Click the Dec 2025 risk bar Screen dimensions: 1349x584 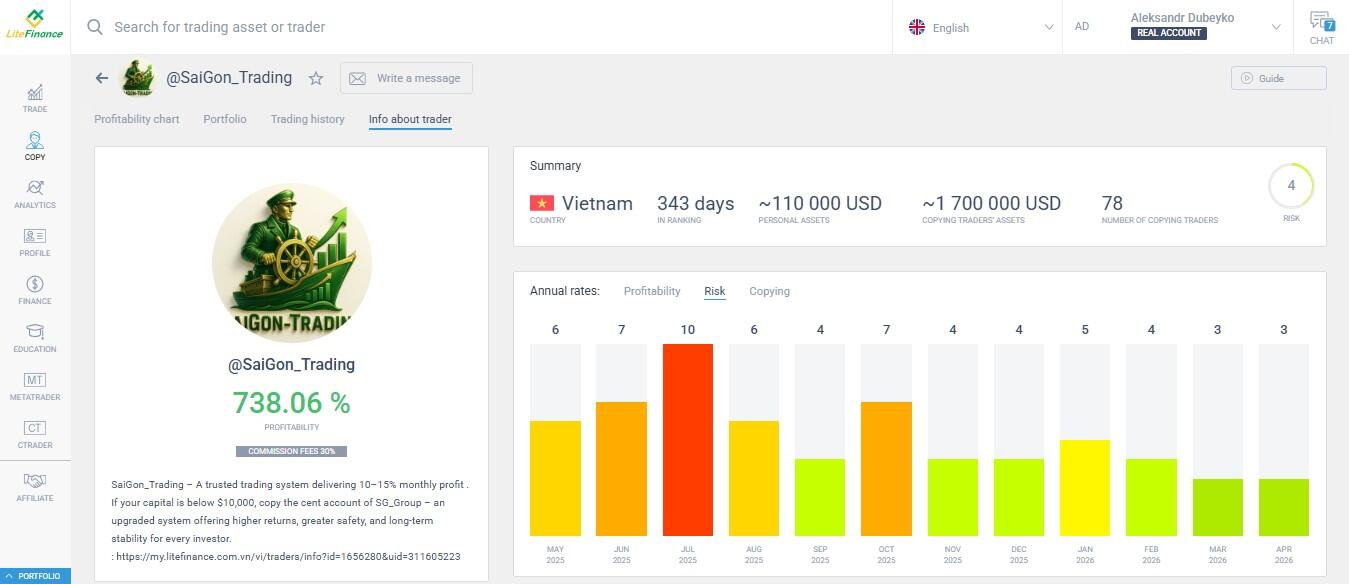click(1019, 497)
